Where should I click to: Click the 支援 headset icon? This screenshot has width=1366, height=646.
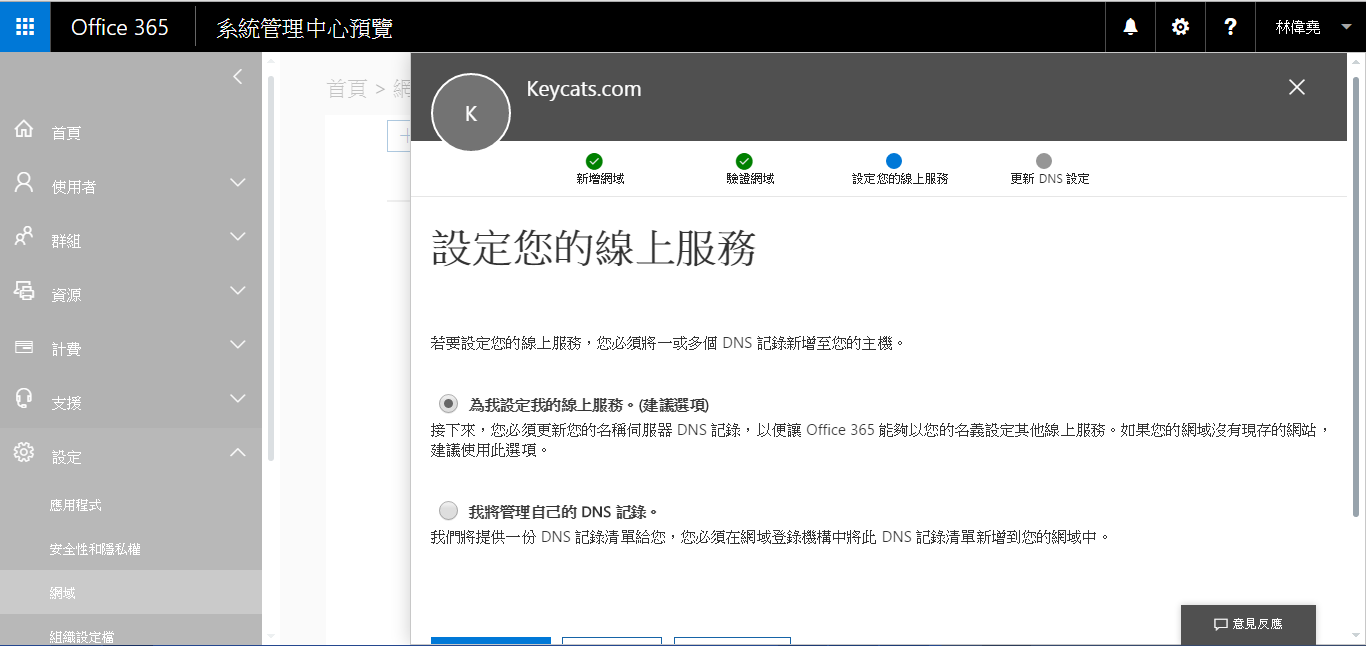[24, 399]
